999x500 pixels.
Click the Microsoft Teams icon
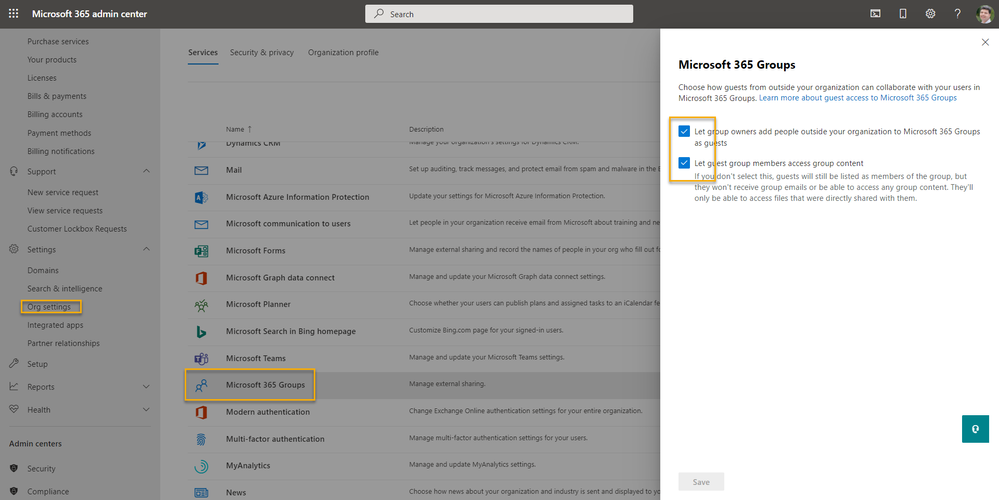(x=201, y=358)
